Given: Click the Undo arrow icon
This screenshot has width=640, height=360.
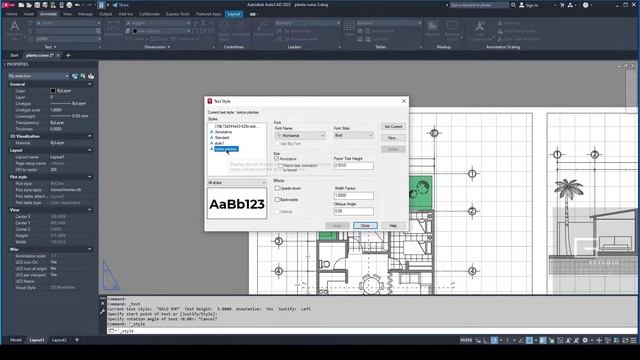Looking at the screenshot, I should (78, 5).
